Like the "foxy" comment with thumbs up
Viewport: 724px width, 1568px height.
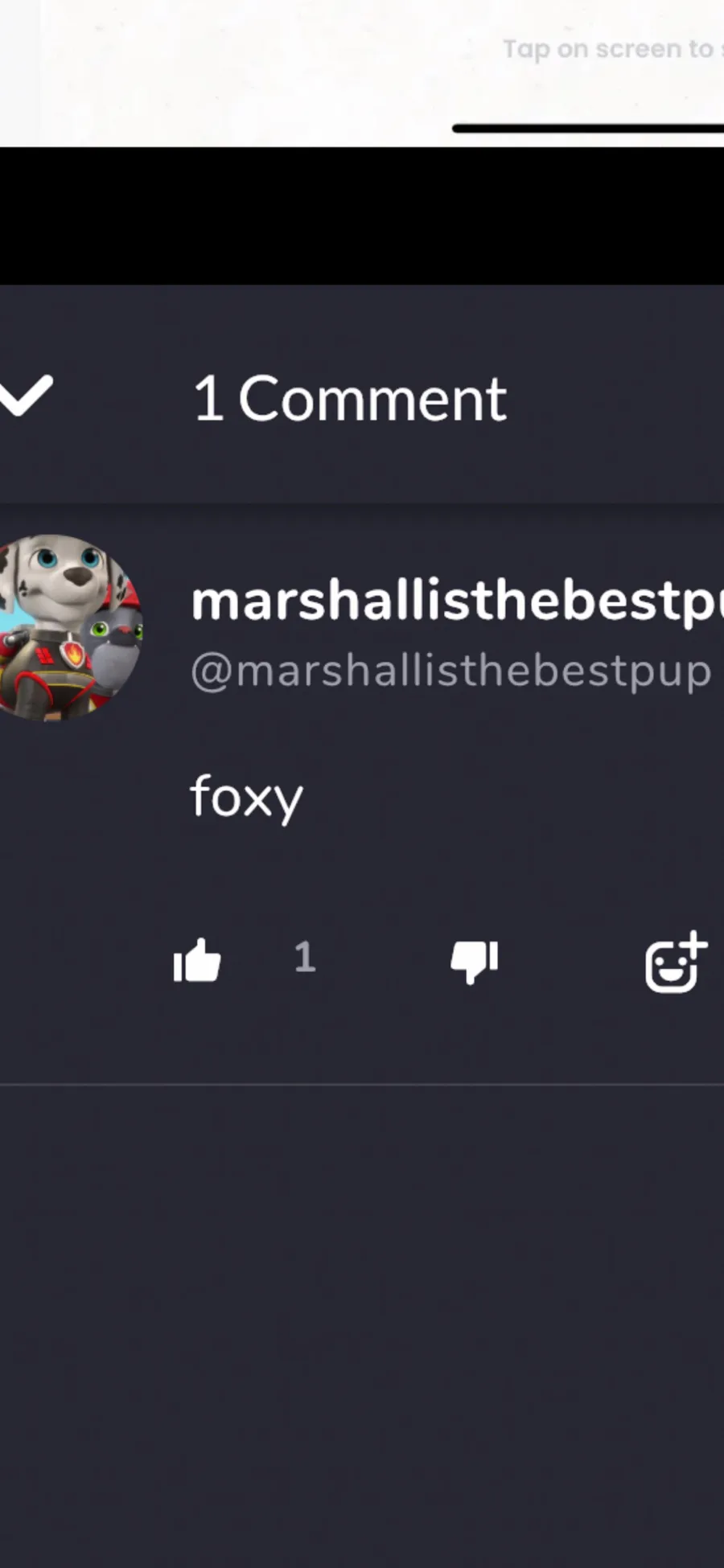[x=197, y=960]
